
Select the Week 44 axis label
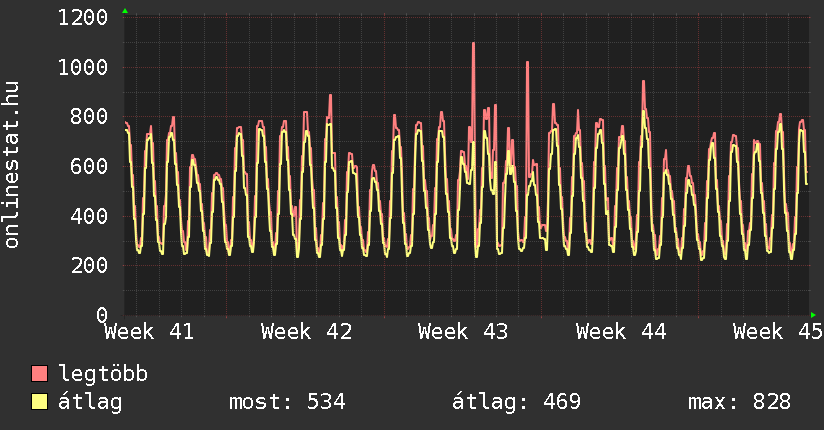pos(621,332)
